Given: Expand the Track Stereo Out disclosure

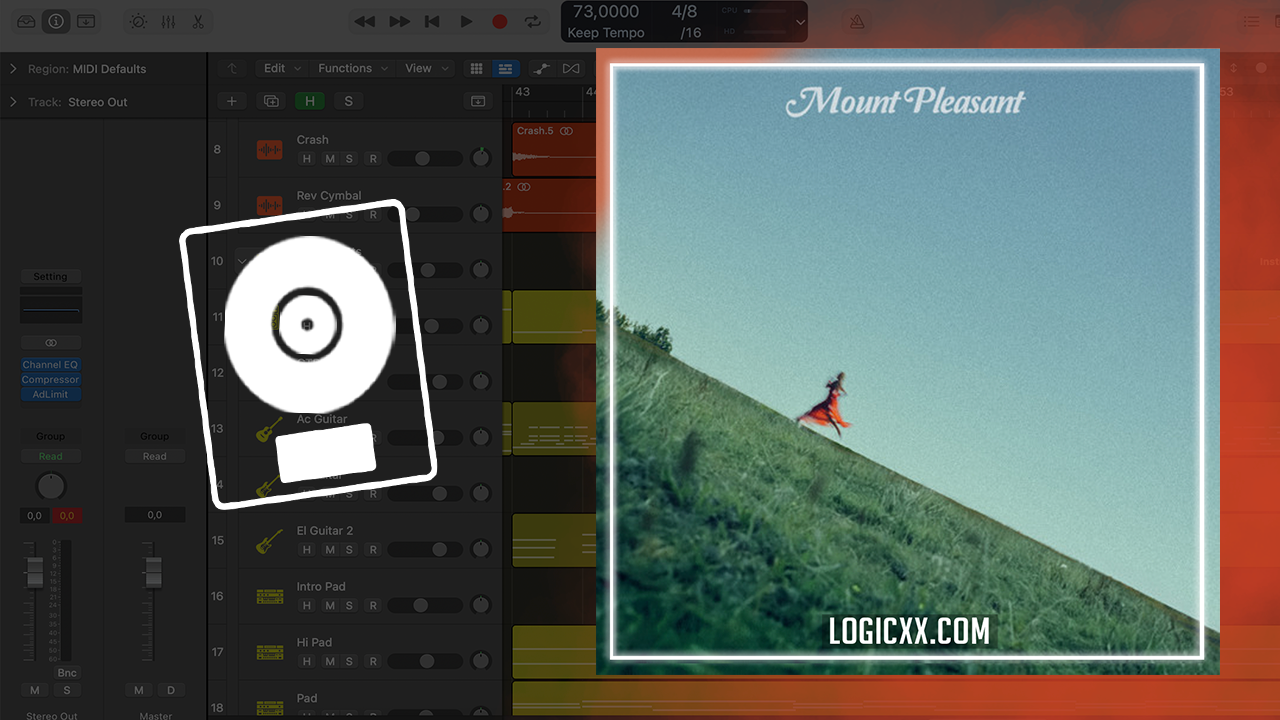Looking at the screenshot, I should (x=13, y=102).
